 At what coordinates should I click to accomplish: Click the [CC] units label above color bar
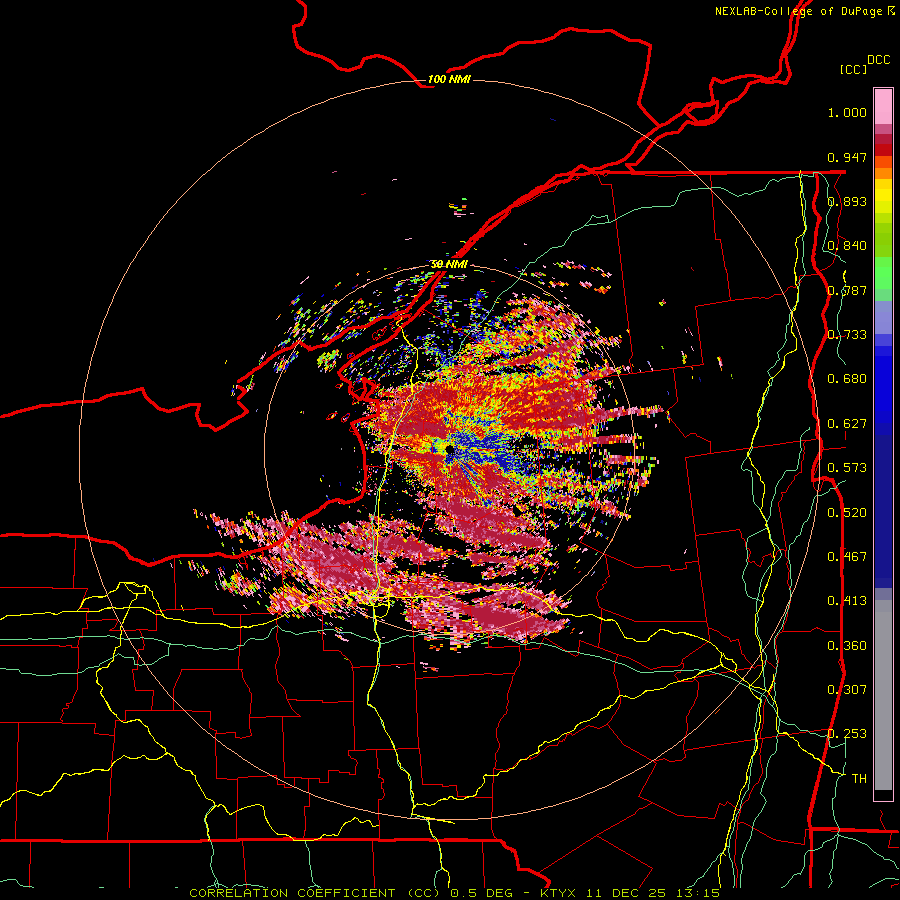[x=854, y=69]
